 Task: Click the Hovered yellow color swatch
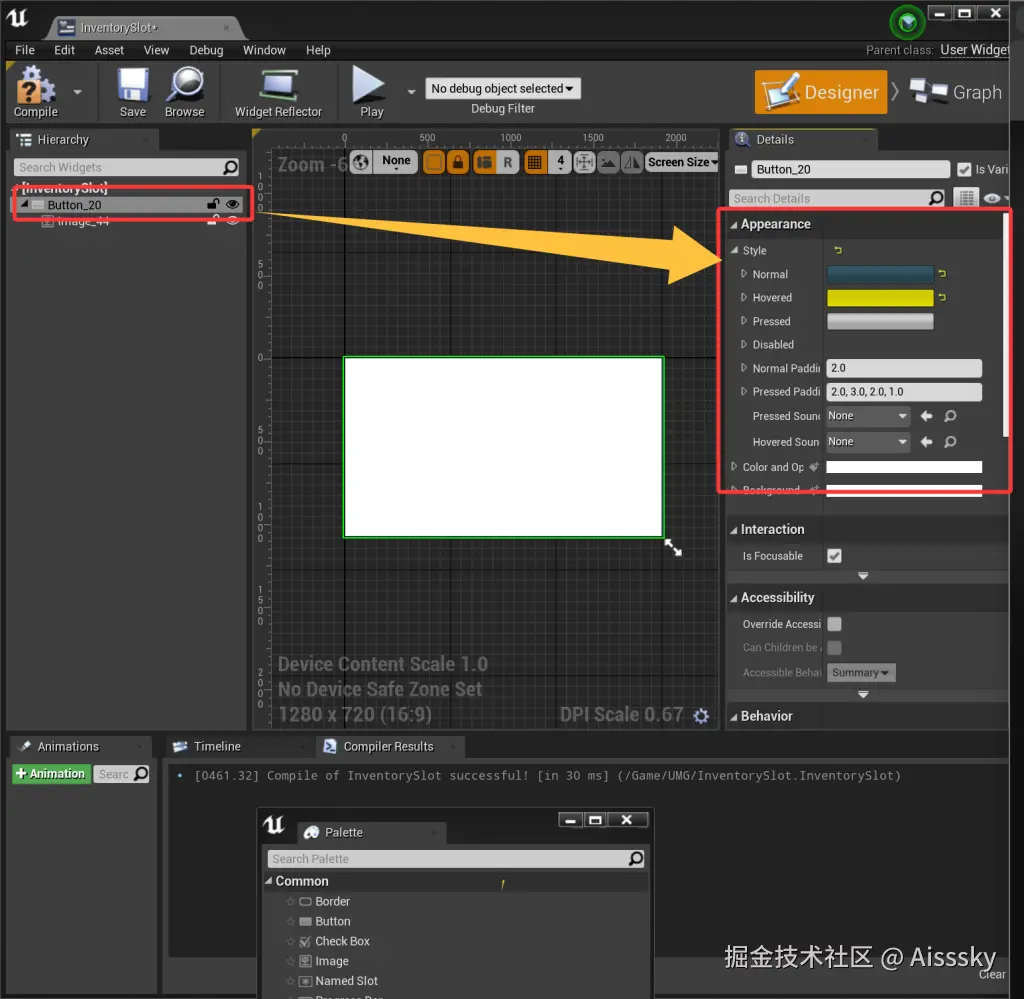pyautogui.click(x=880, y=298)
